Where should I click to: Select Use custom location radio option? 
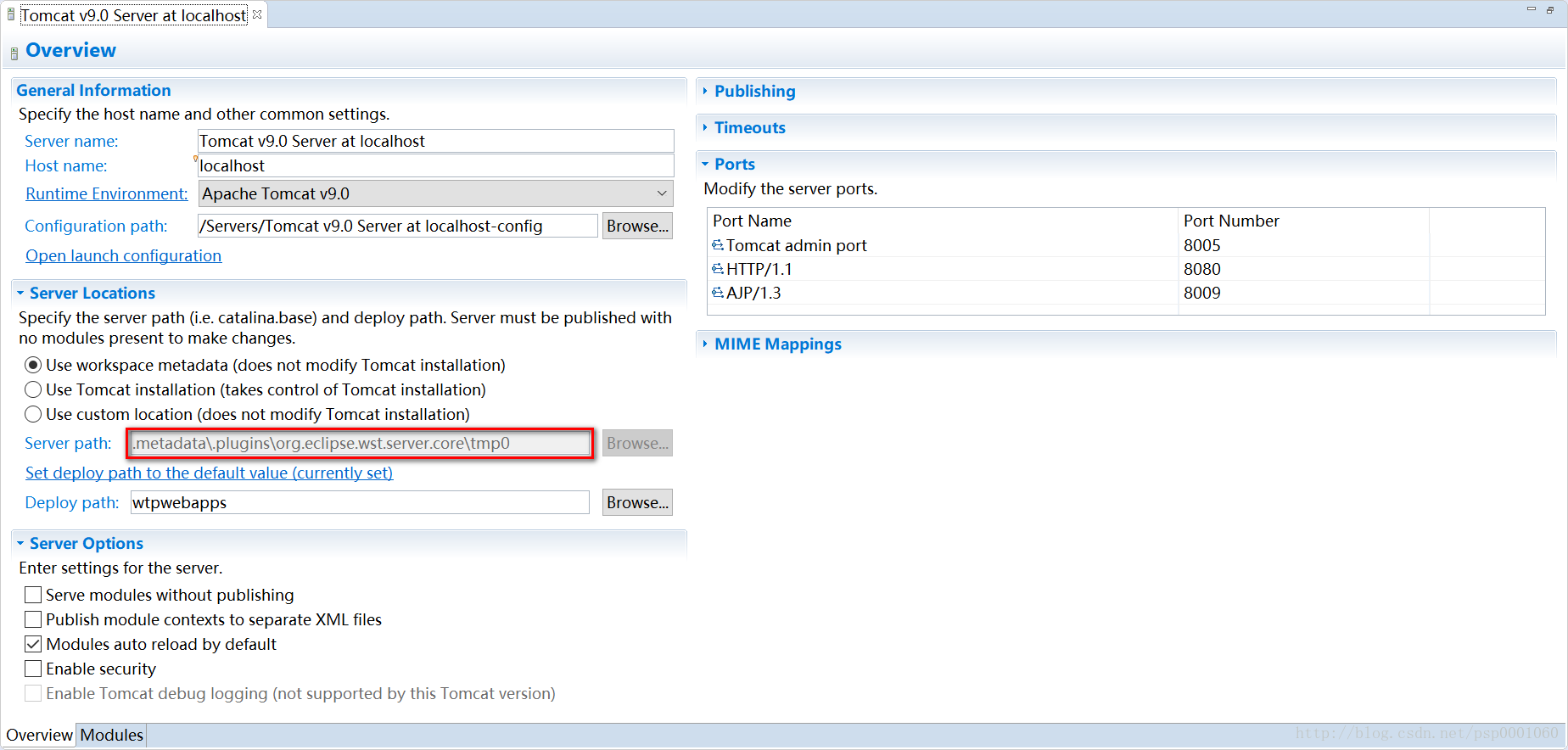(x=33, y=414)
